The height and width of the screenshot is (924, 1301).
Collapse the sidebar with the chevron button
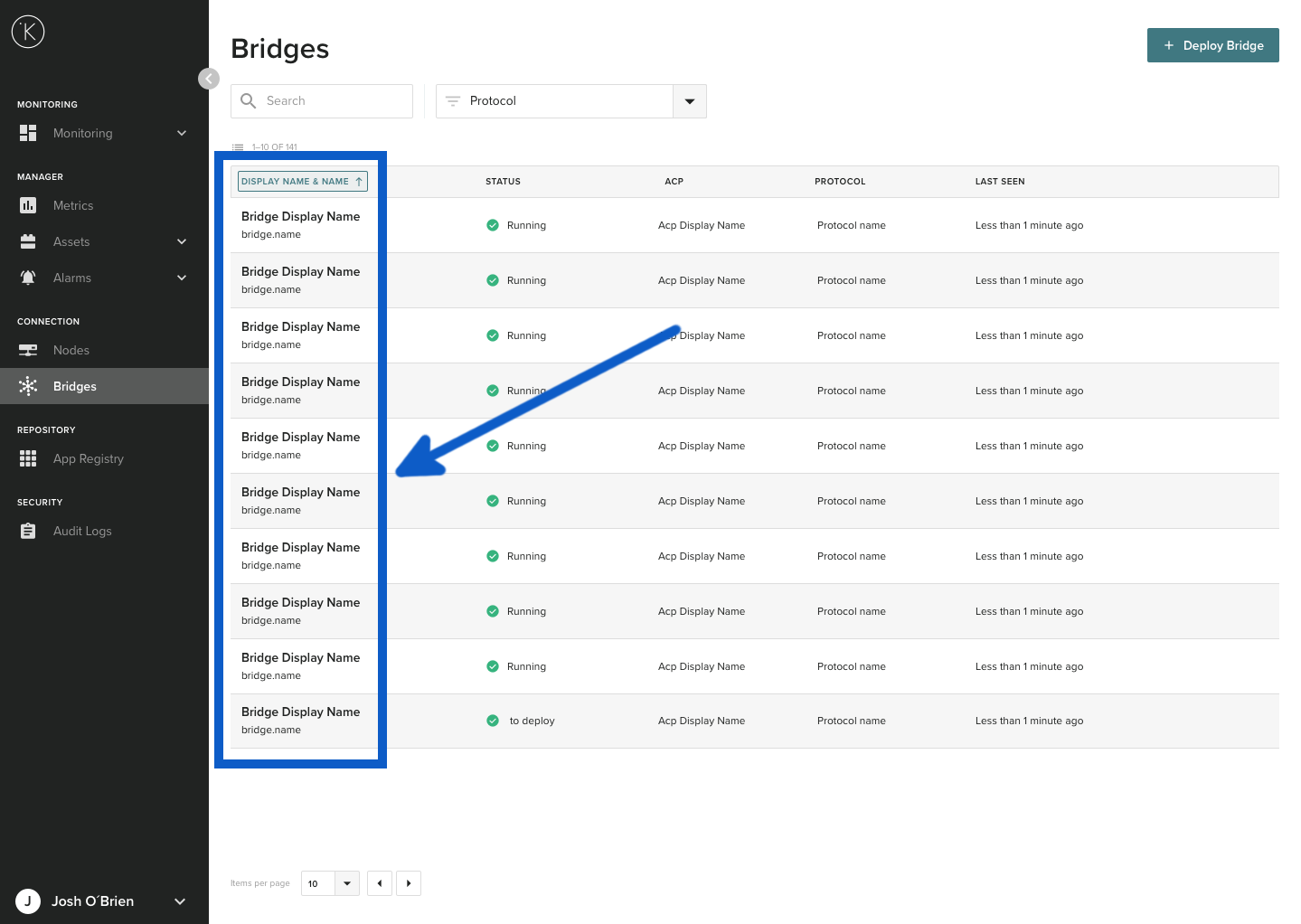coord(209,79)
